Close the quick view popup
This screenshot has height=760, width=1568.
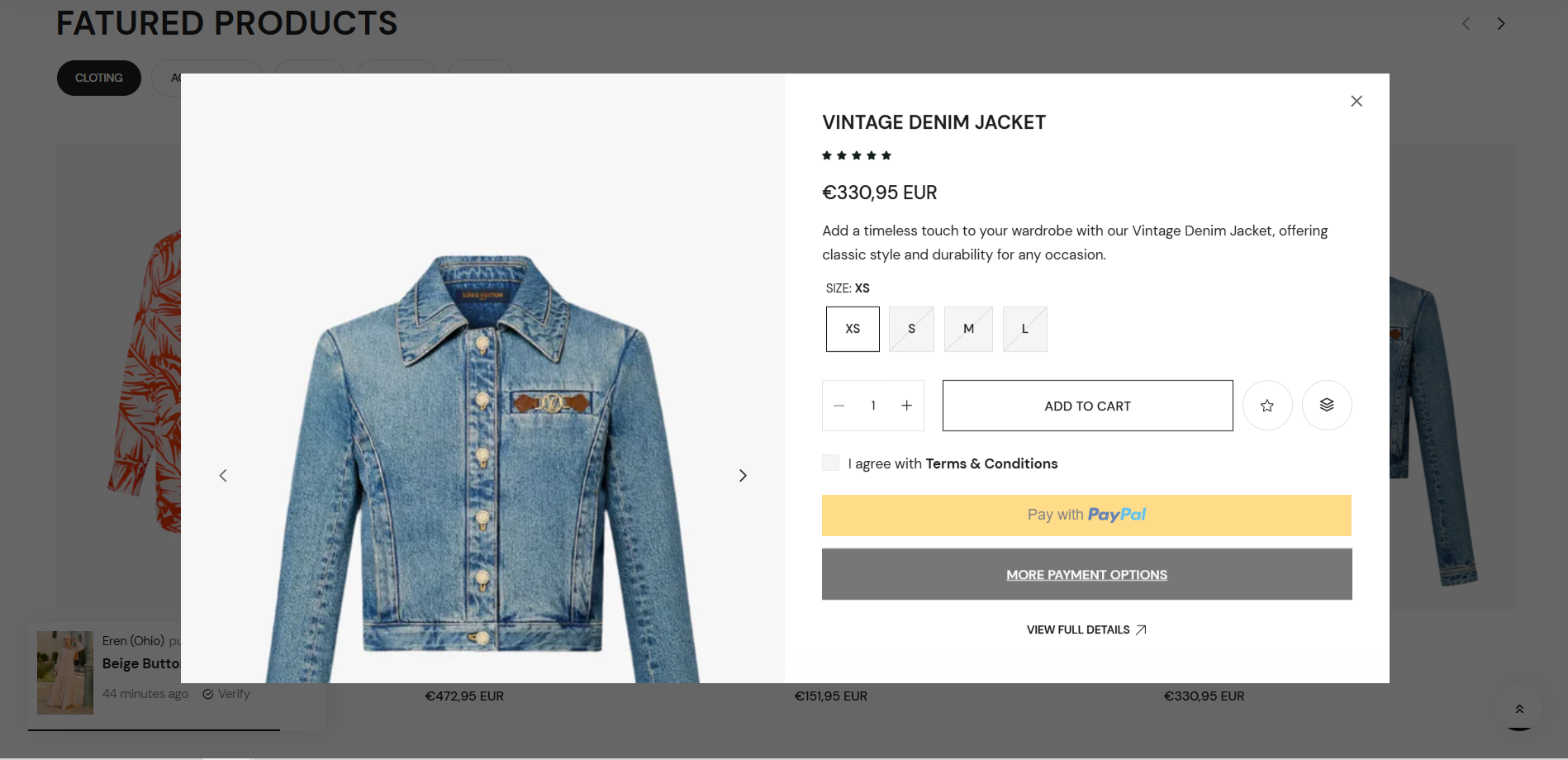[1356, 101]
